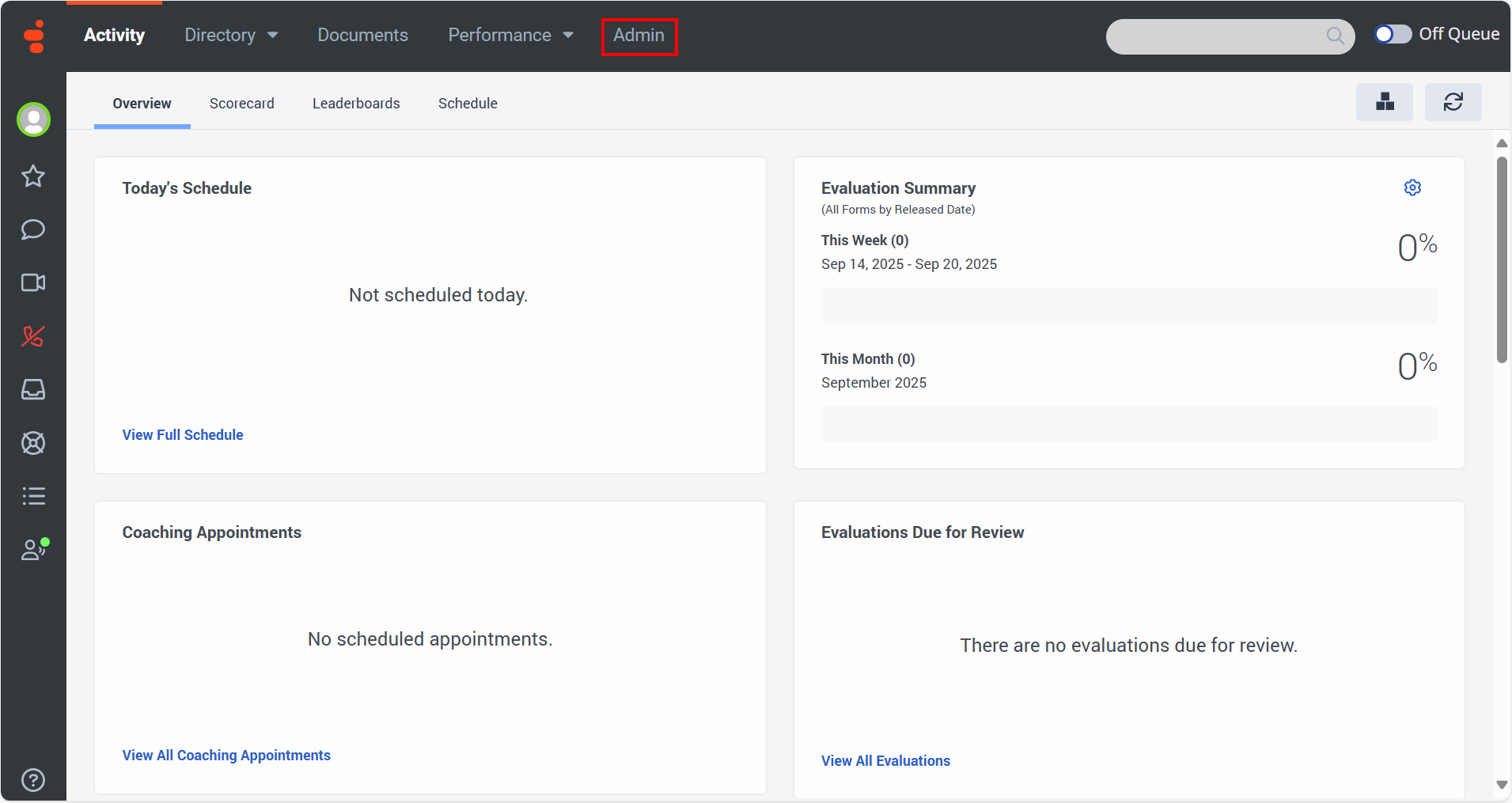This screenshot has width=1512, height=803.
Task: Click View All Evaluations link
Action: click(x=885, y=761)
